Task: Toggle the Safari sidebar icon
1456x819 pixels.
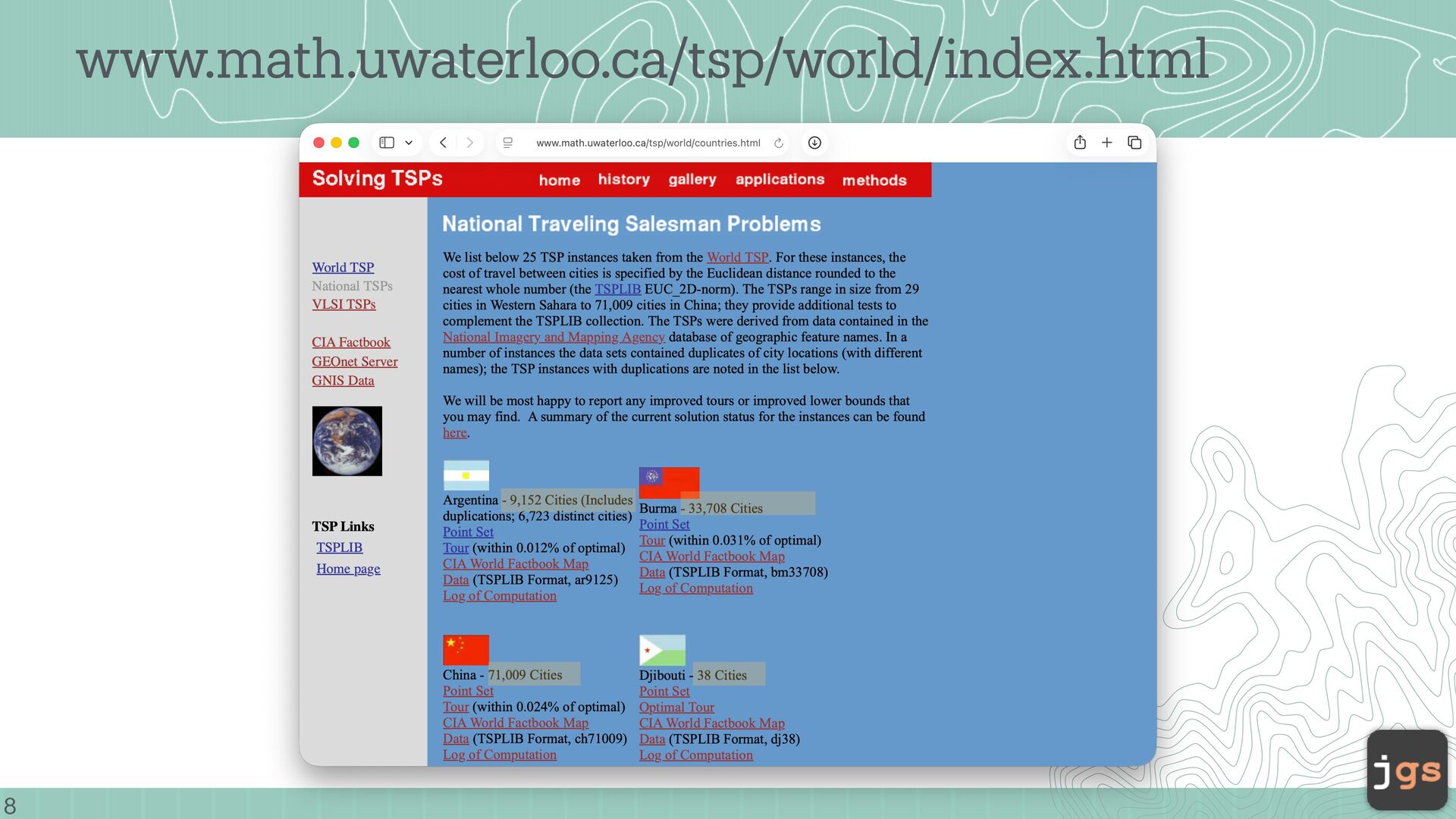Action: [x=387, y=143]
